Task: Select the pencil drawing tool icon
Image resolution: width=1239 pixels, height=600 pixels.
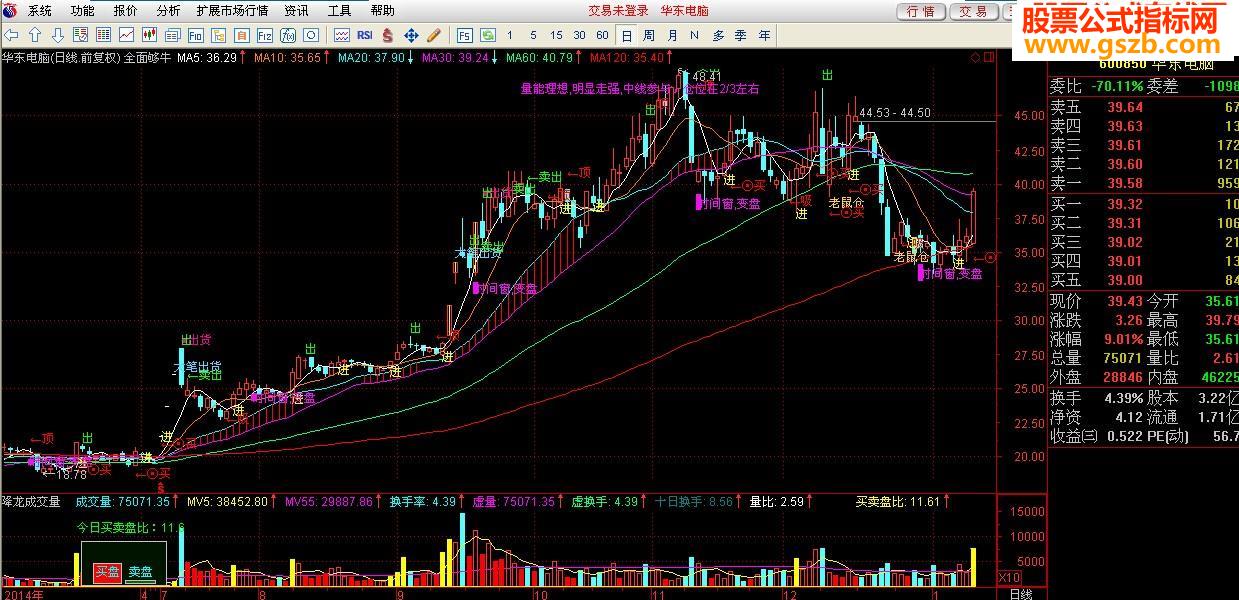Action: tap(434, 35)
